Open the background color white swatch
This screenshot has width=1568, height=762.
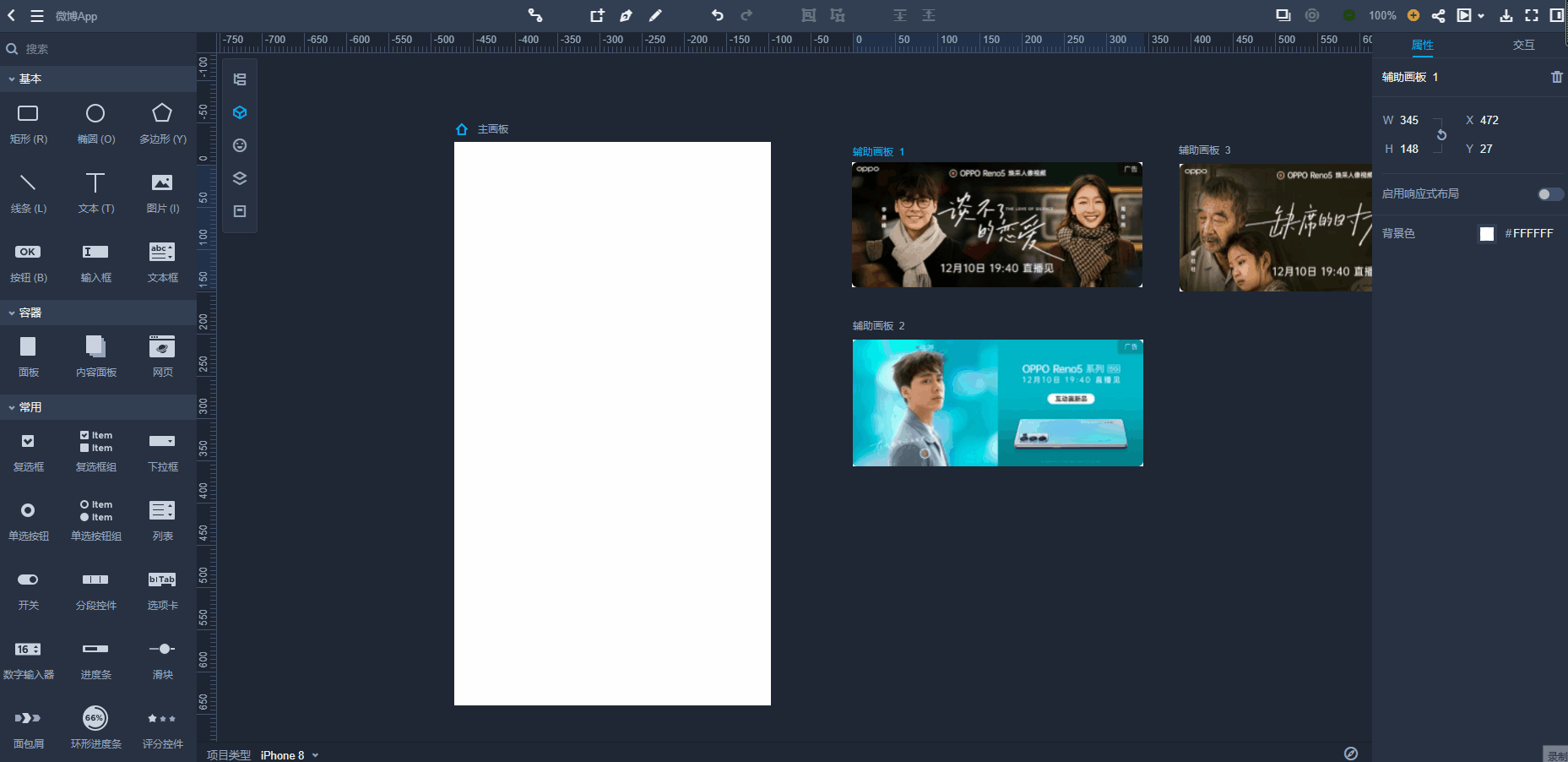pyautogui.click(x=1487, y=234)
